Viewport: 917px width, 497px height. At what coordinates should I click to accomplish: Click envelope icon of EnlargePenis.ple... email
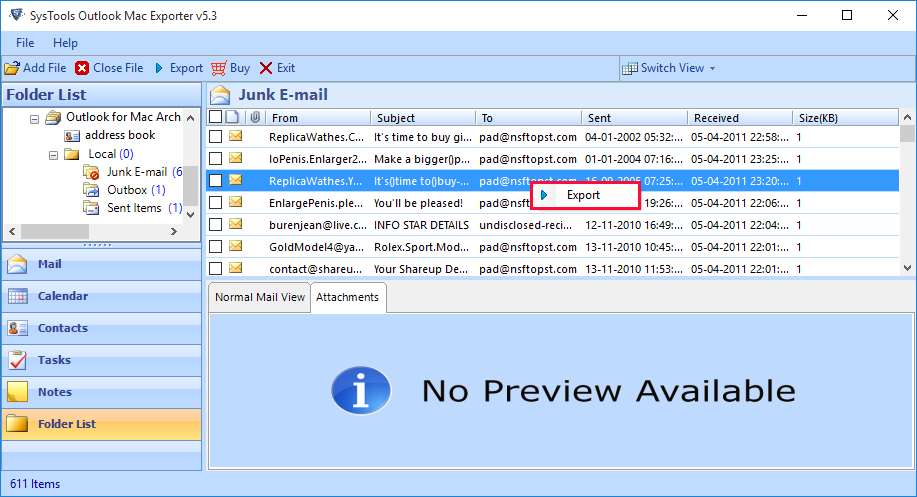(236, 202)
